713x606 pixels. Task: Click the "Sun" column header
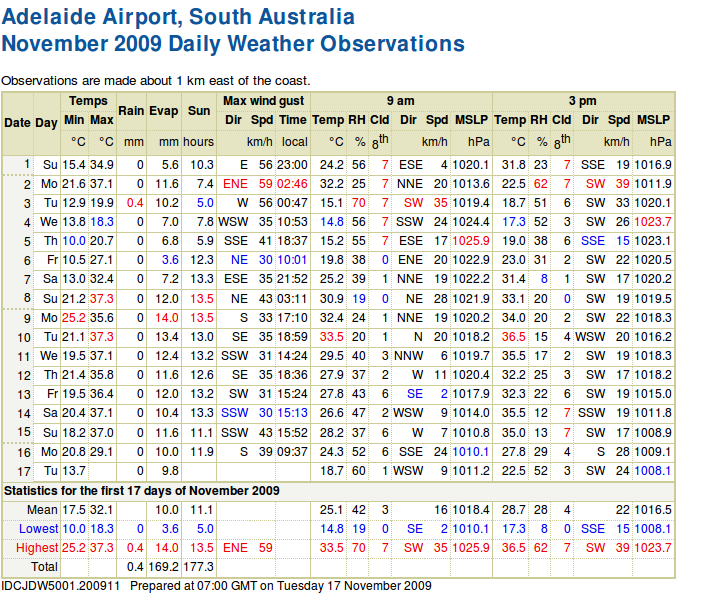[x=199, y=110]
